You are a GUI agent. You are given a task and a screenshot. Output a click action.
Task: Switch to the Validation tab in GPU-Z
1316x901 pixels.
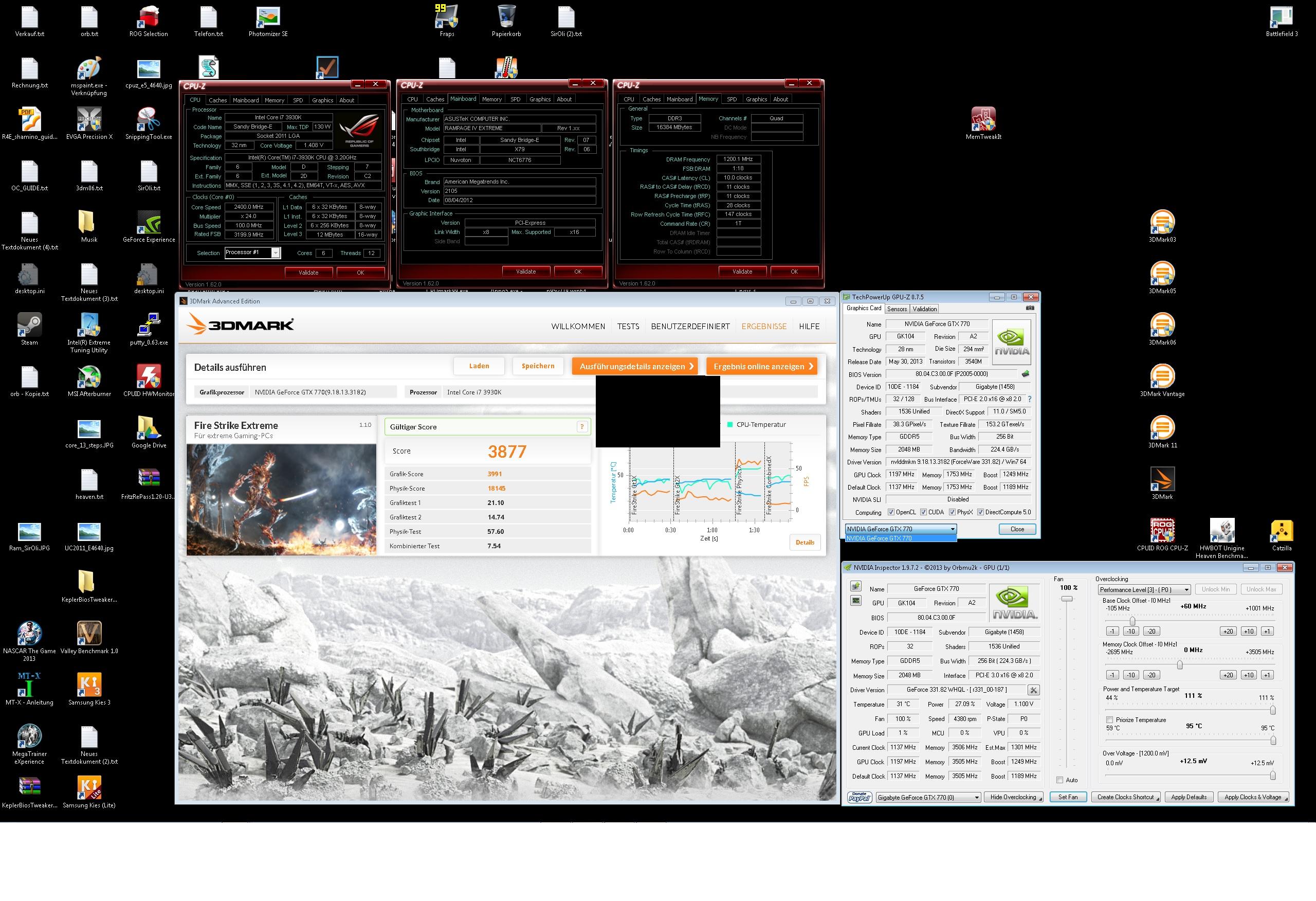(925, 309)
